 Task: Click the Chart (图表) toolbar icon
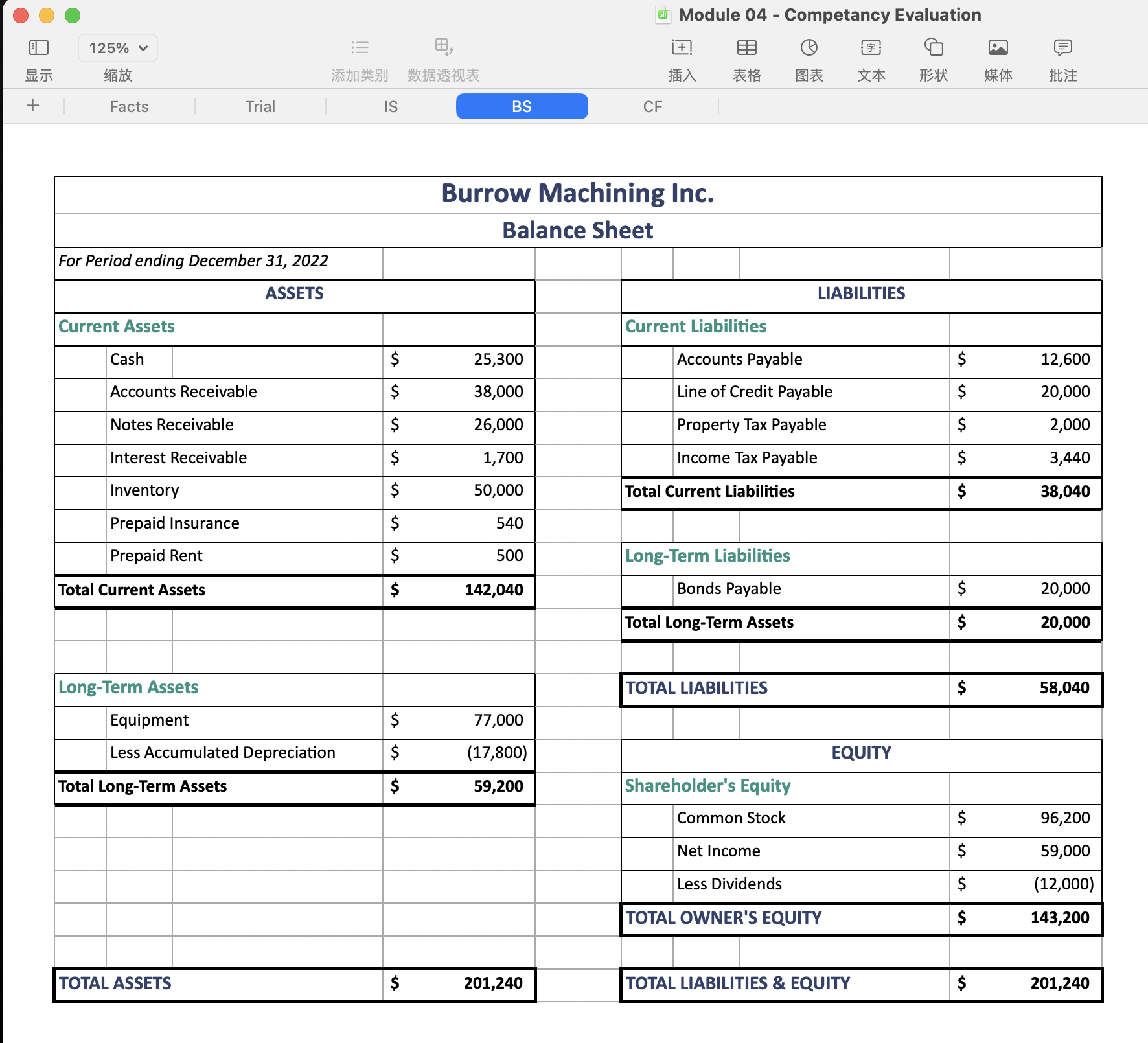tap(809, 48)
